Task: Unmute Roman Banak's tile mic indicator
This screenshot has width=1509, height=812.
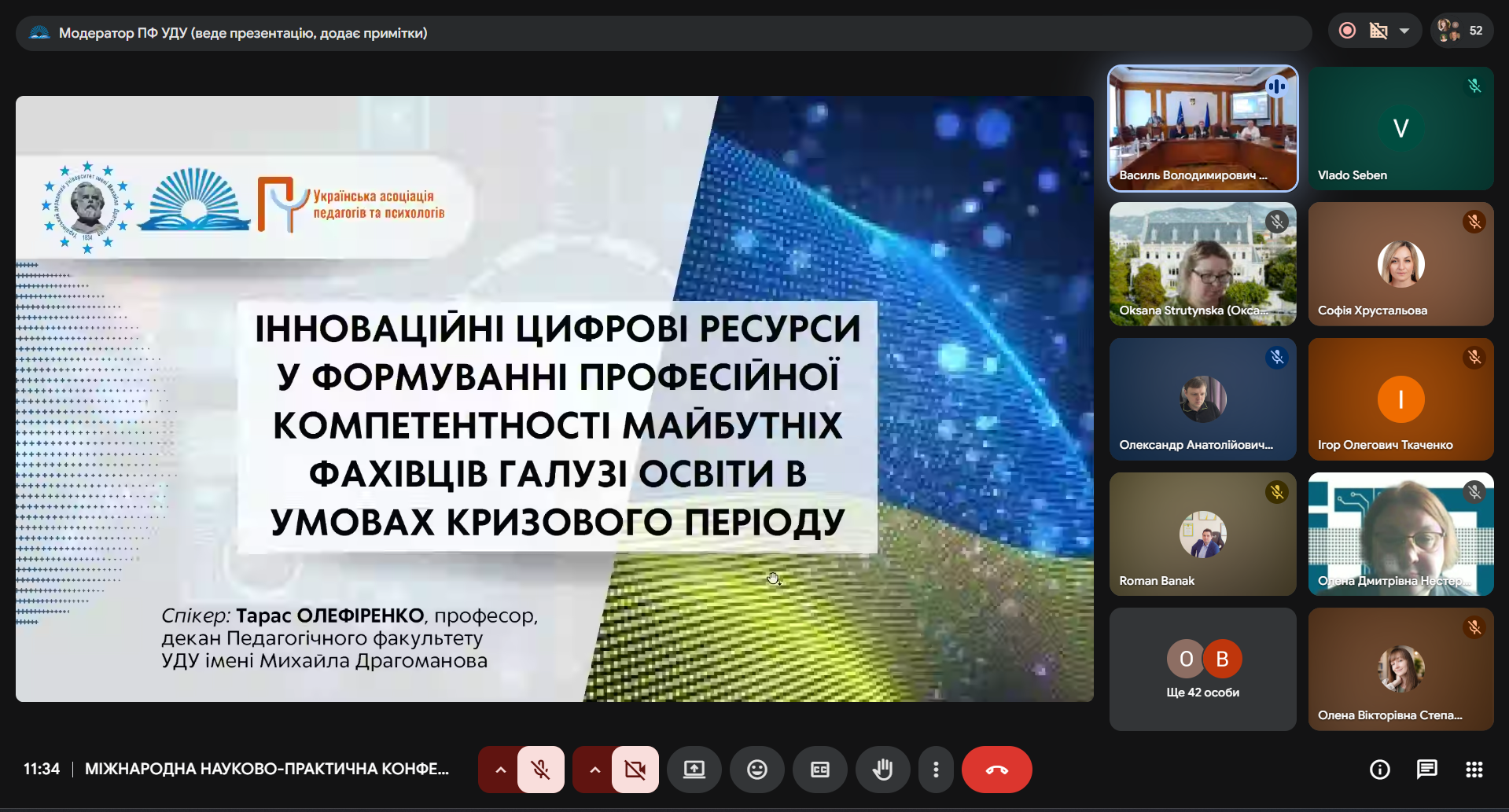Action: tap(1276, 492)
